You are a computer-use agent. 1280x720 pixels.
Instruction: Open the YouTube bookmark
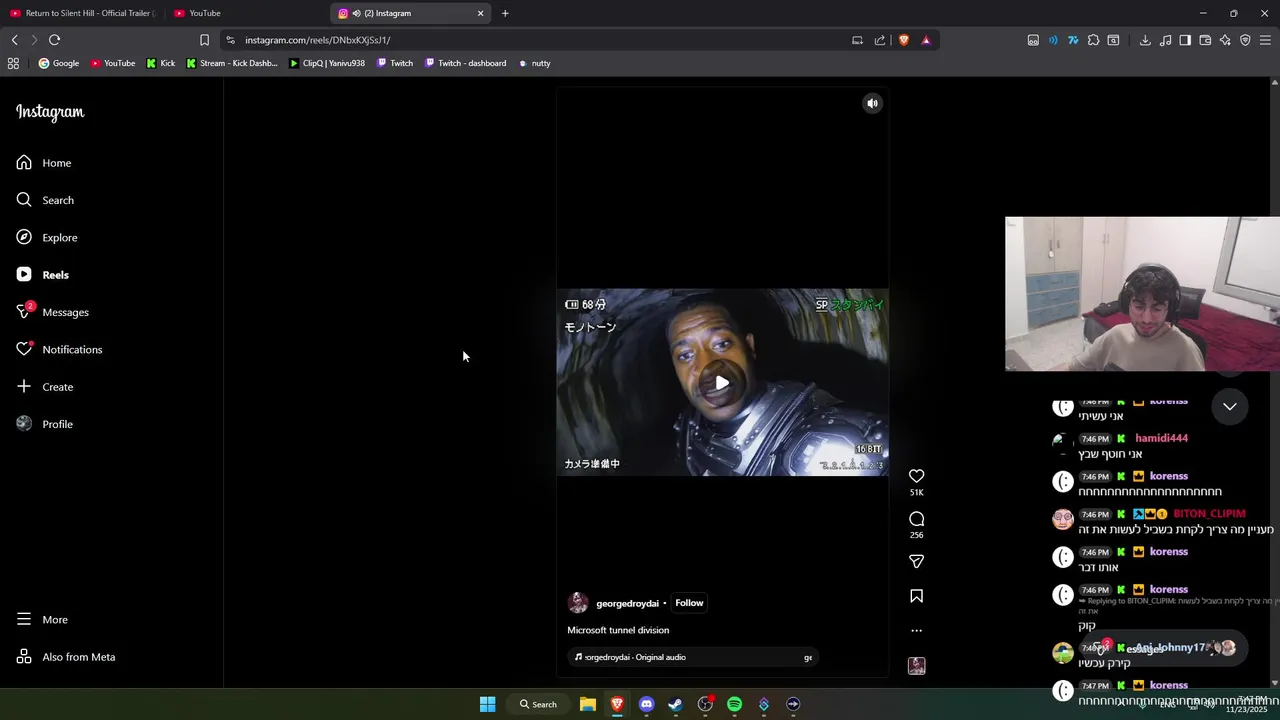tap(112, 63)
